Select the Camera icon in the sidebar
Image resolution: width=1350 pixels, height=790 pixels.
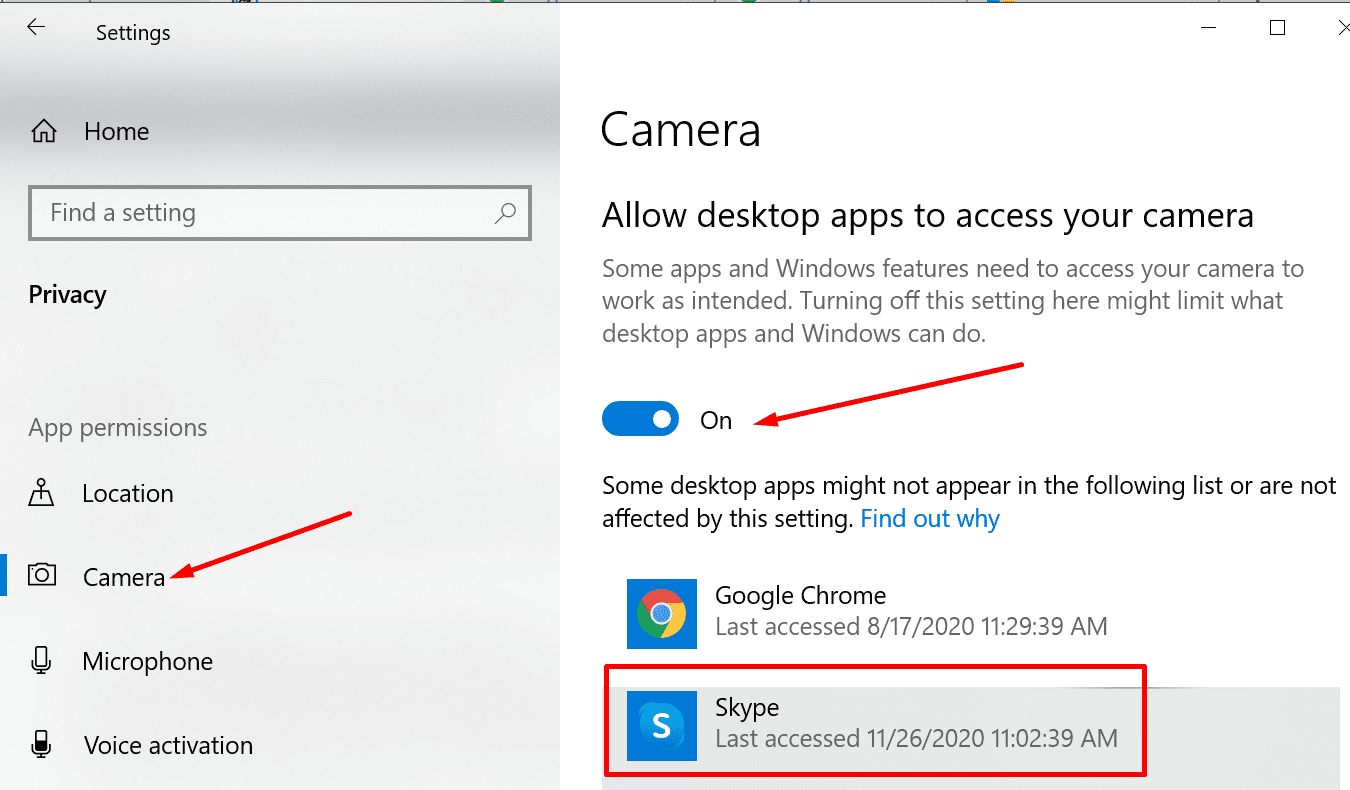pos(41,575)
